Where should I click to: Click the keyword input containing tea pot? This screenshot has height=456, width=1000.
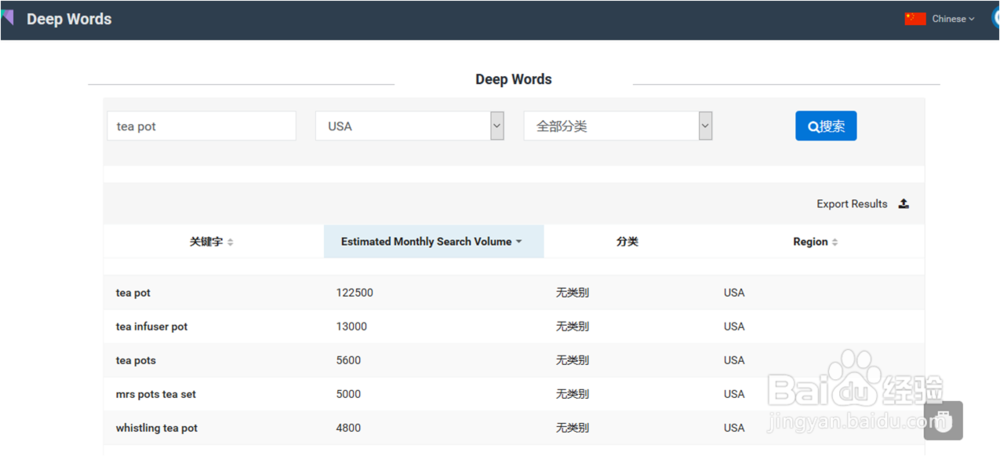202,126
